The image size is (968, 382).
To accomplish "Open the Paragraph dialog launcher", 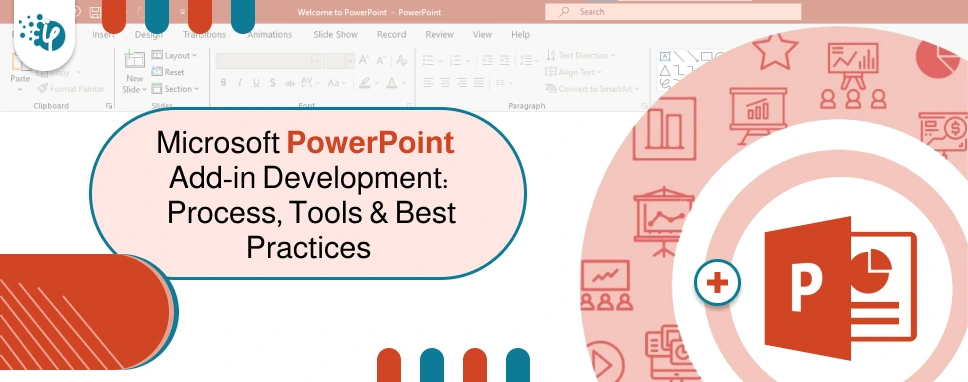I will click(645, 106).
